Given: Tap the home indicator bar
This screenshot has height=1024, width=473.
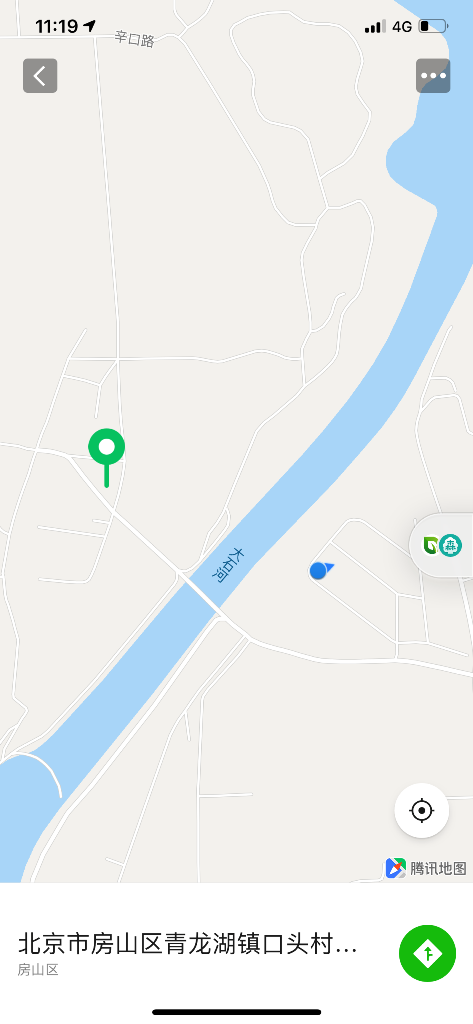Looking at the screenshot, I should (x=236, y=1012).
